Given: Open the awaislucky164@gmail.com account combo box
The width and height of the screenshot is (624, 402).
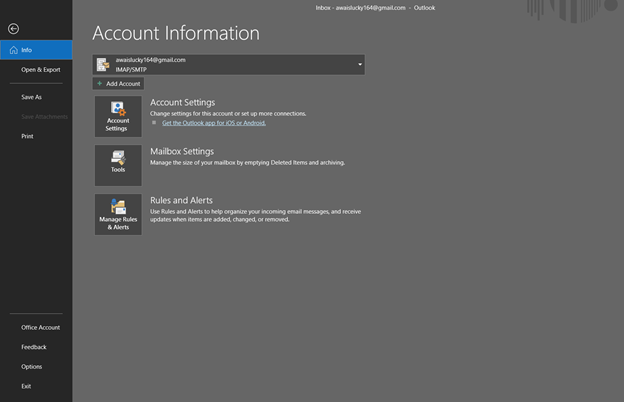Looking at the screenshot, I should (228, 64).
